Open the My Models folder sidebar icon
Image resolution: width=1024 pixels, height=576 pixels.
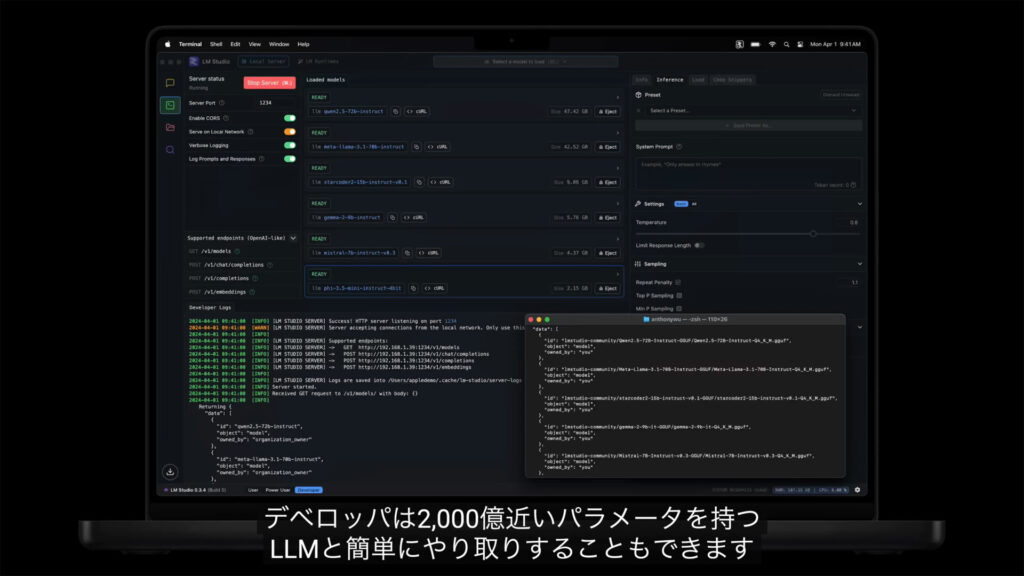click(x=170, y=127)
